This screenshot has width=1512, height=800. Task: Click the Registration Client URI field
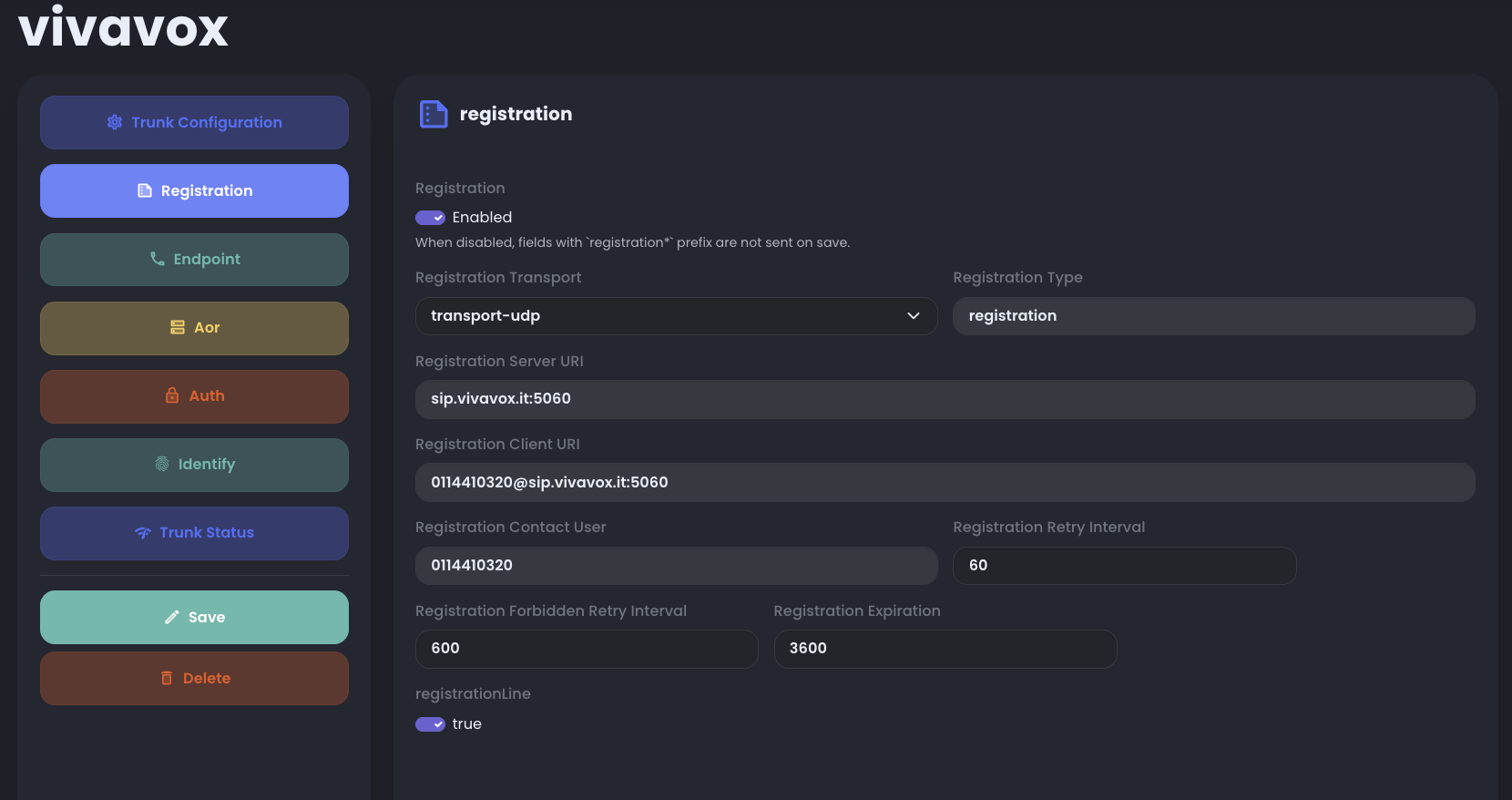pyautogui.click(x=945, y=482)
